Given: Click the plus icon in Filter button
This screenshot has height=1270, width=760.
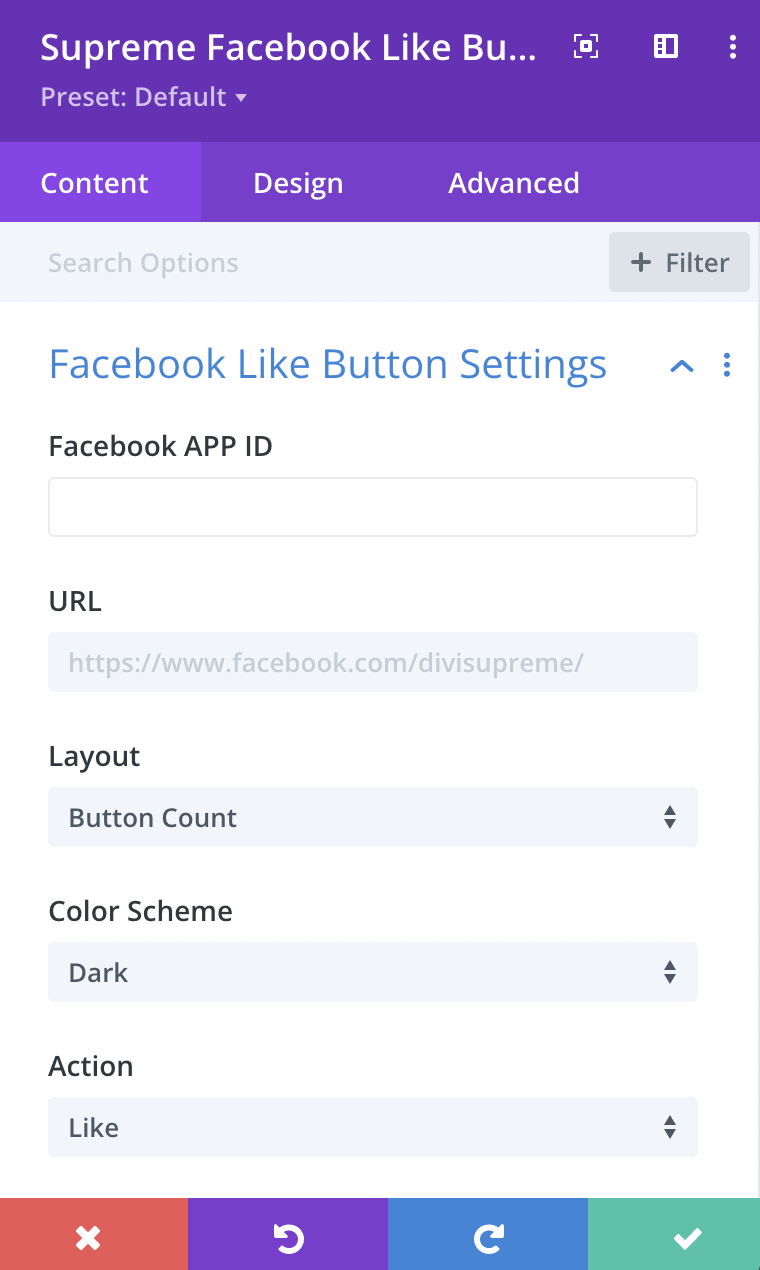Looking at the screenshot, I should click(x=640, y=263).
